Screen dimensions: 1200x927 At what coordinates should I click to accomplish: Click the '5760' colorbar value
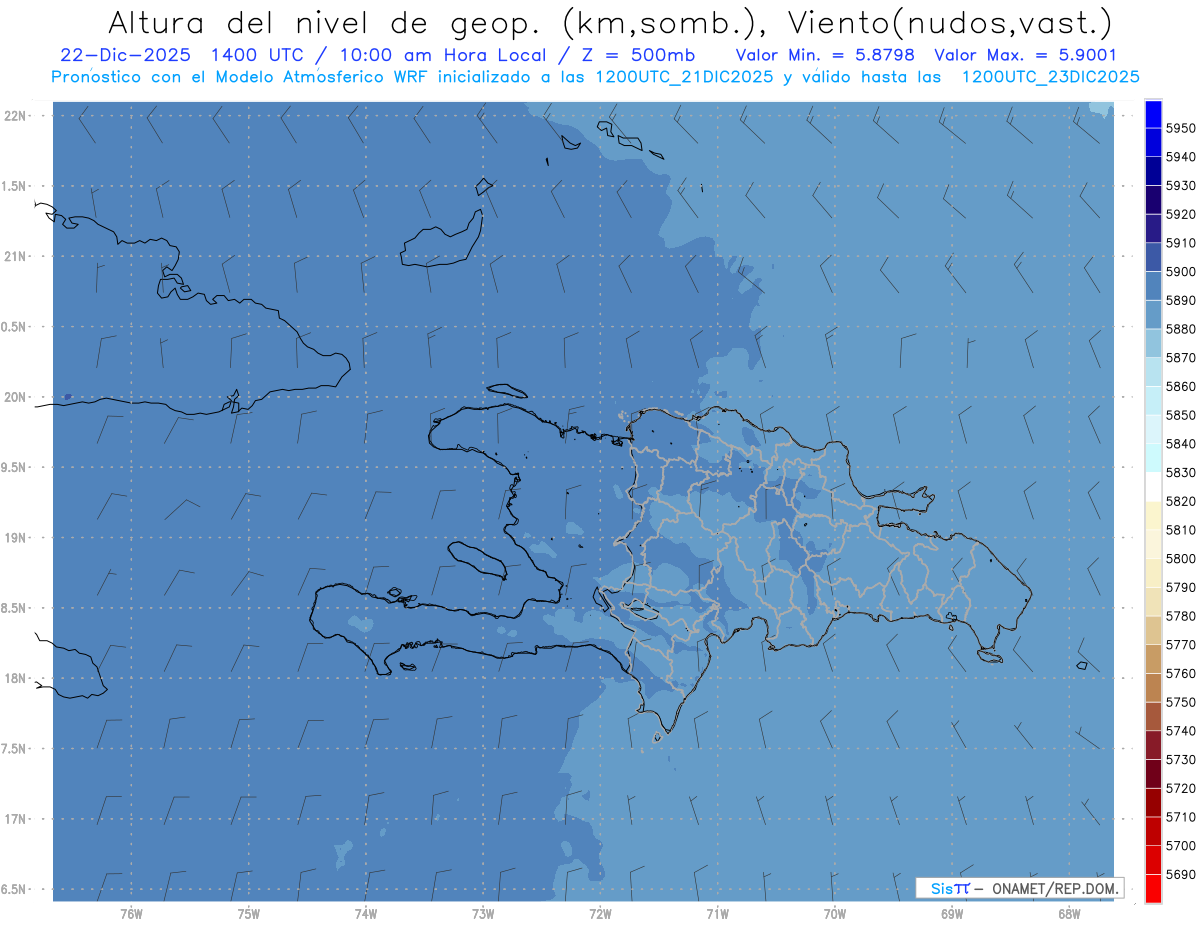(x=1181, y=673)
